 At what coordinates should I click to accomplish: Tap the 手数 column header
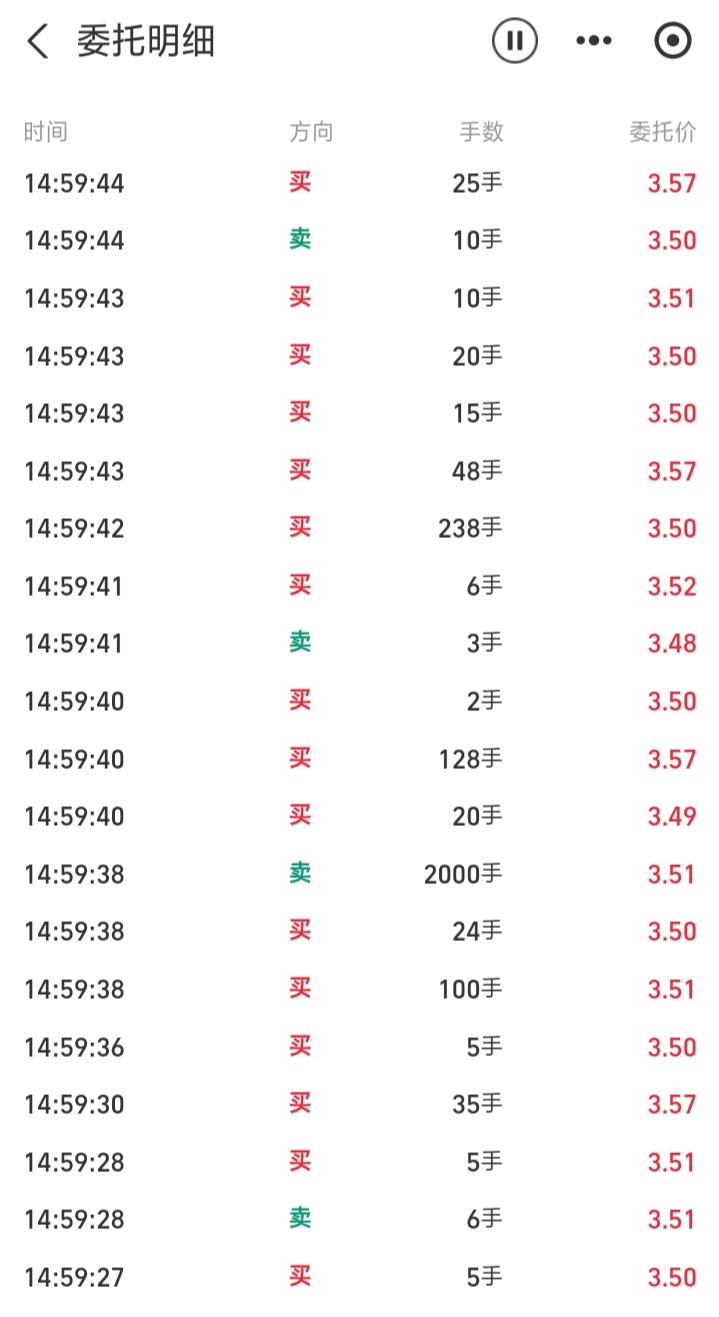[x=481, y=132]
